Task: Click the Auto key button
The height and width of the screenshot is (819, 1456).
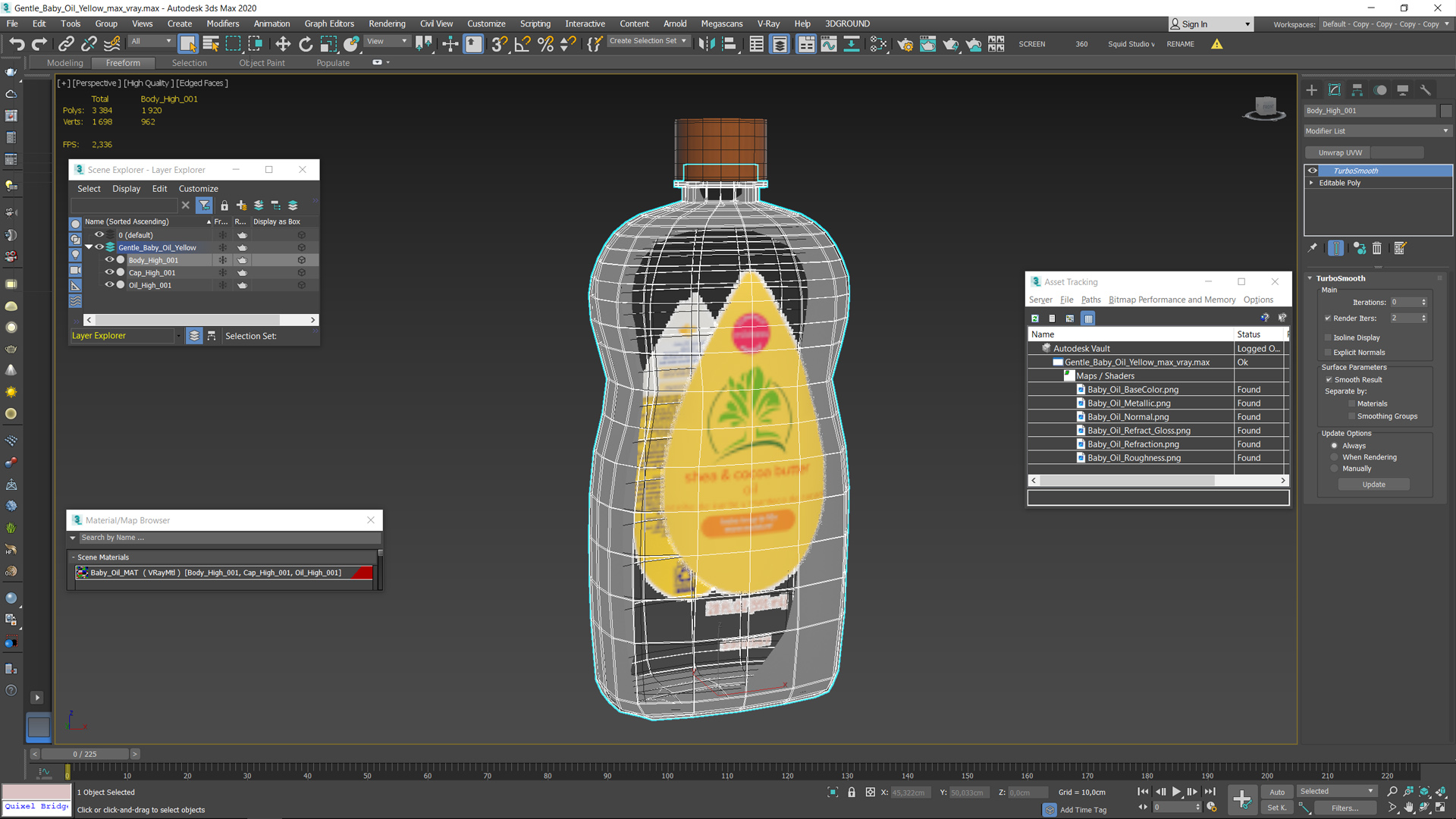Action: (1277, 792)
